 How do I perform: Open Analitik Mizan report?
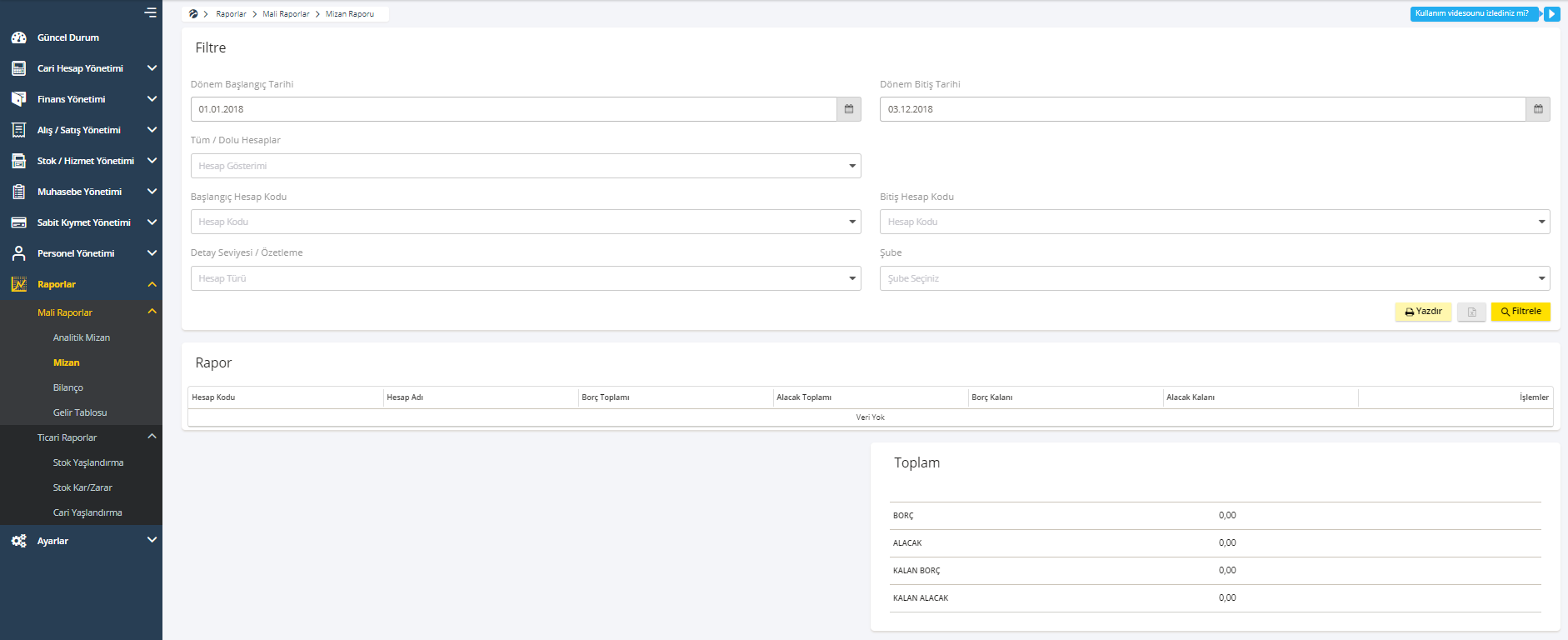pyautogui.click(x=82, y=337)
